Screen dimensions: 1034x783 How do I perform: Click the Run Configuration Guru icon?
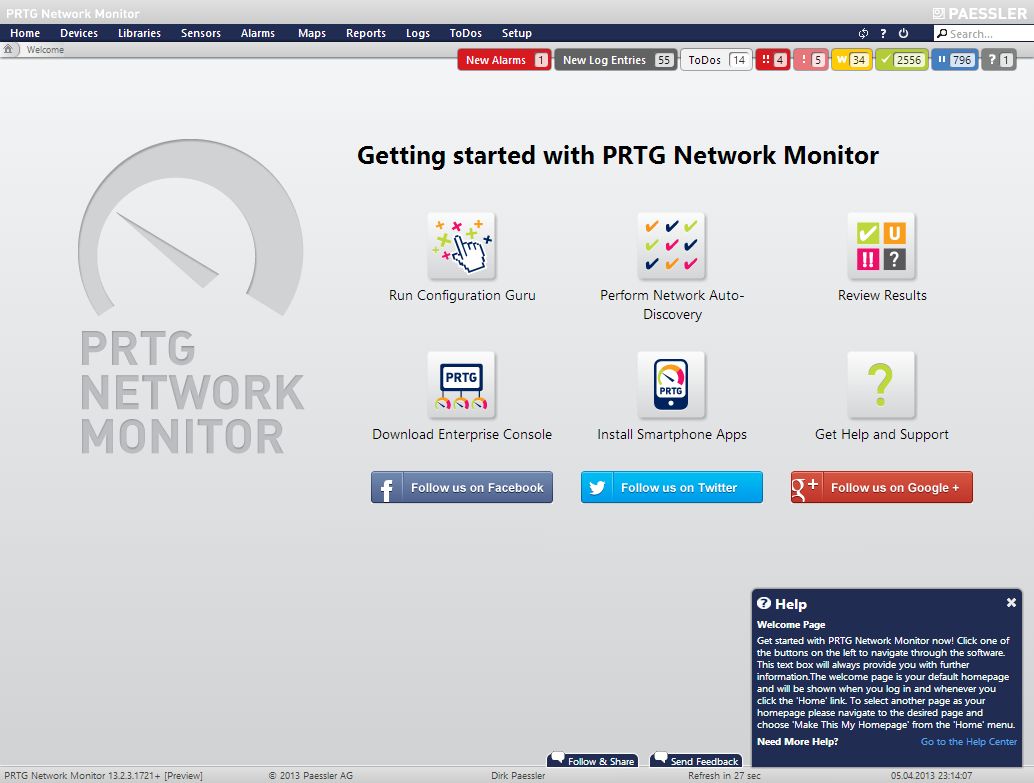pyautogui.click(x=461, y=246)
